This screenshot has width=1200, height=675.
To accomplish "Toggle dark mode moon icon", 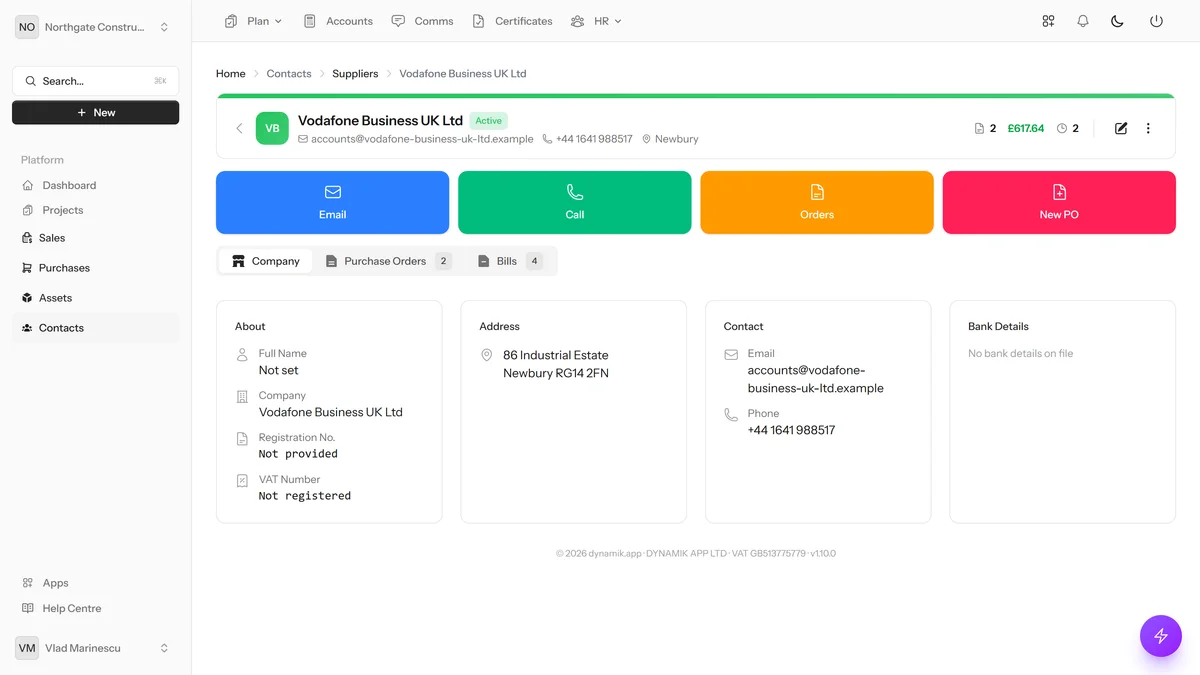I will 1118,21.
